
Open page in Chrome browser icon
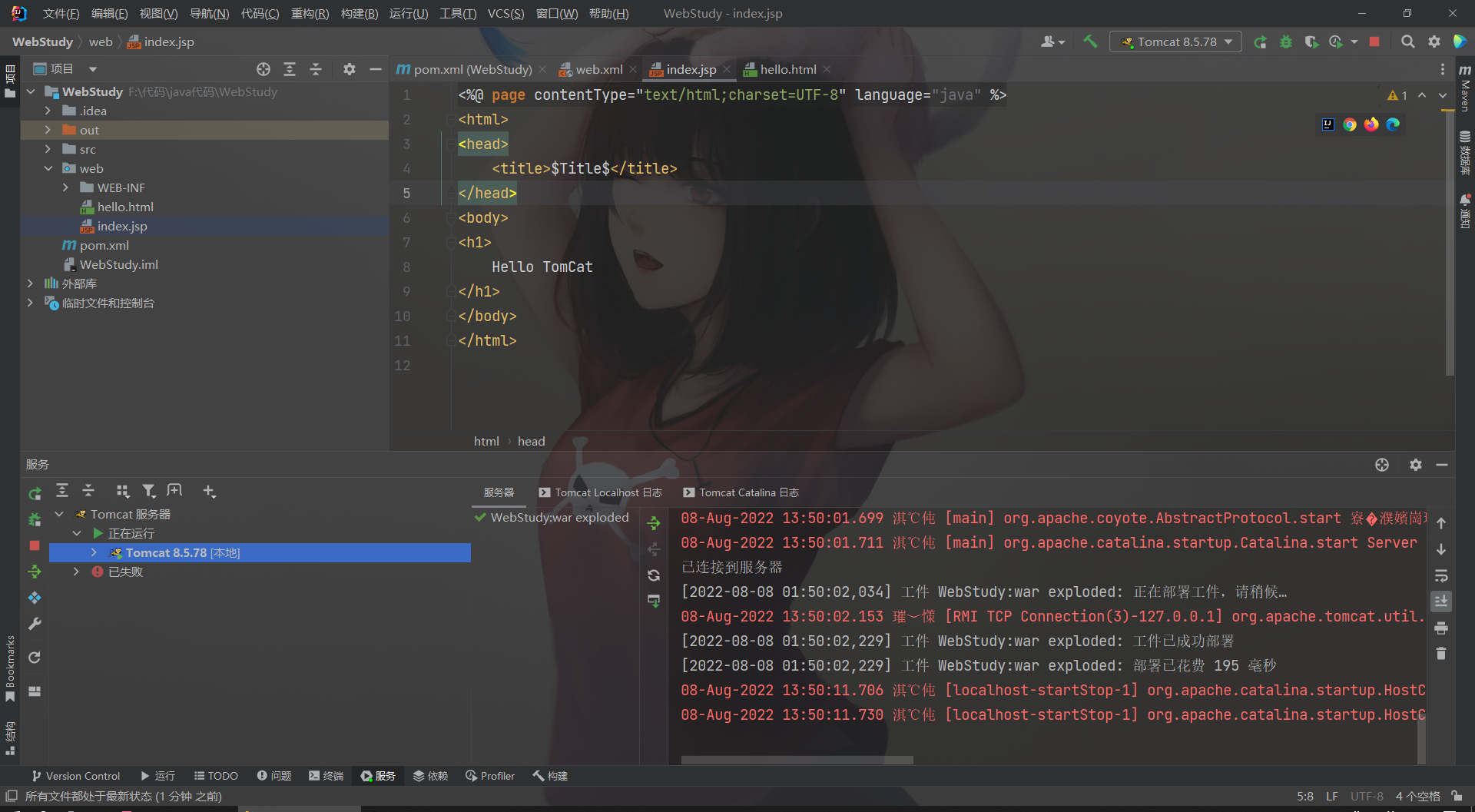1350,124
